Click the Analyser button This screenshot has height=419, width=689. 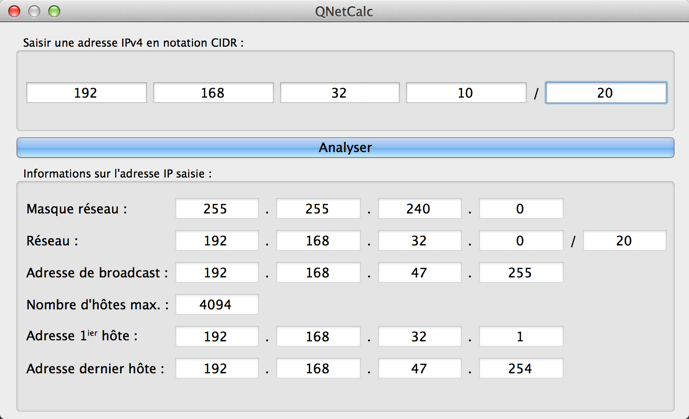345,148
